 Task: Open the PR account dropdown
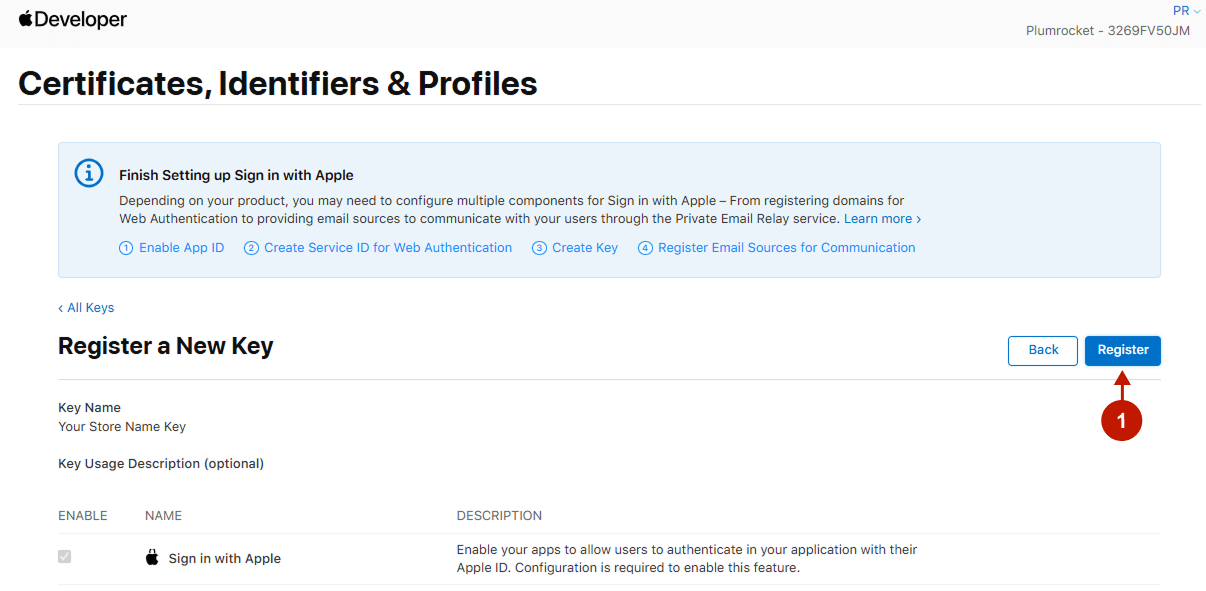pyautogui.click(x=1185, y=11)
